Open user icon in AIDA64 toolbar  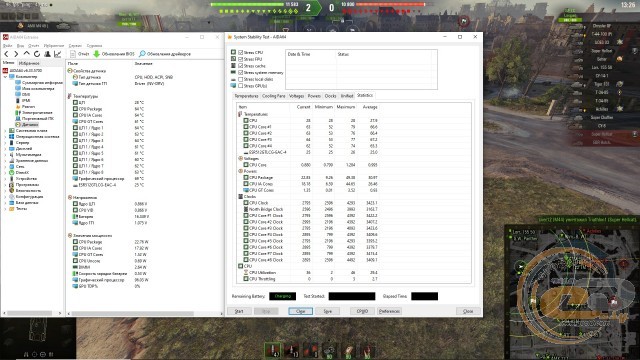tap(47, 54)
